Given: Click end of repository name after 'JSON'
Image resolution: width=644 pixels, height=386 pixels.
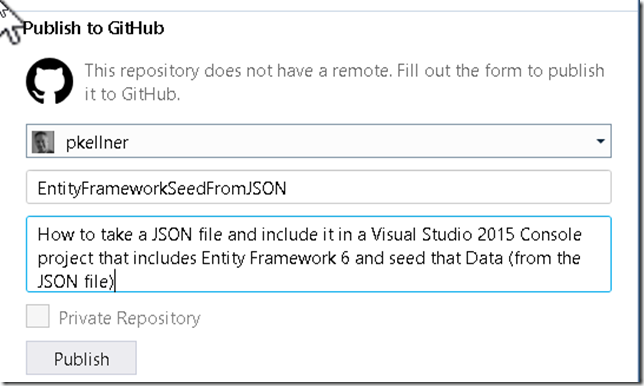Looking at the screenshot, I should coord(287,188).
